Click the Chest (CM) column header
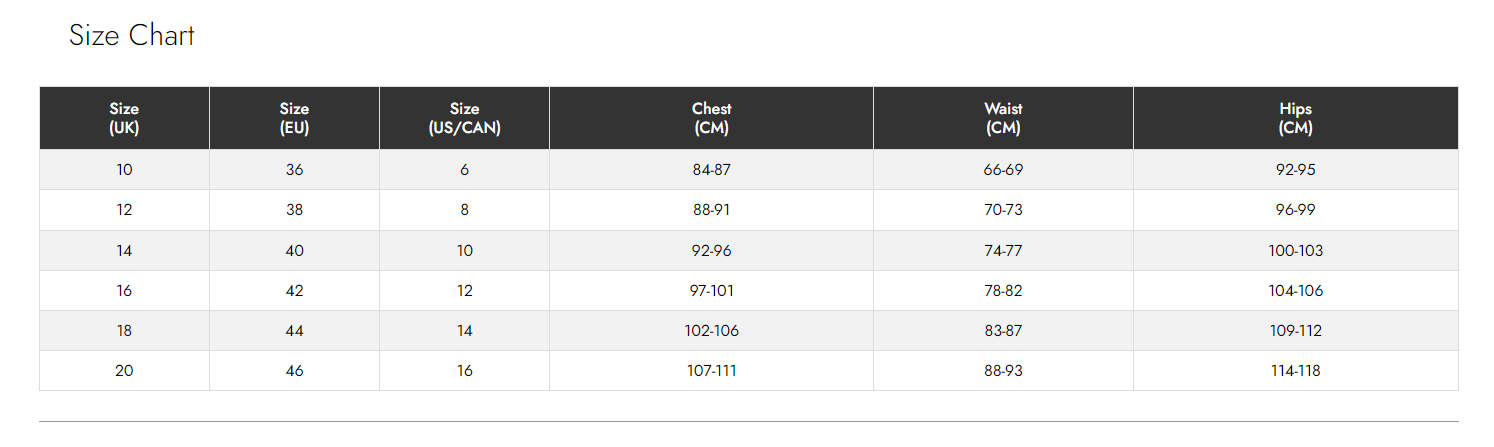 tap(712, 118)
